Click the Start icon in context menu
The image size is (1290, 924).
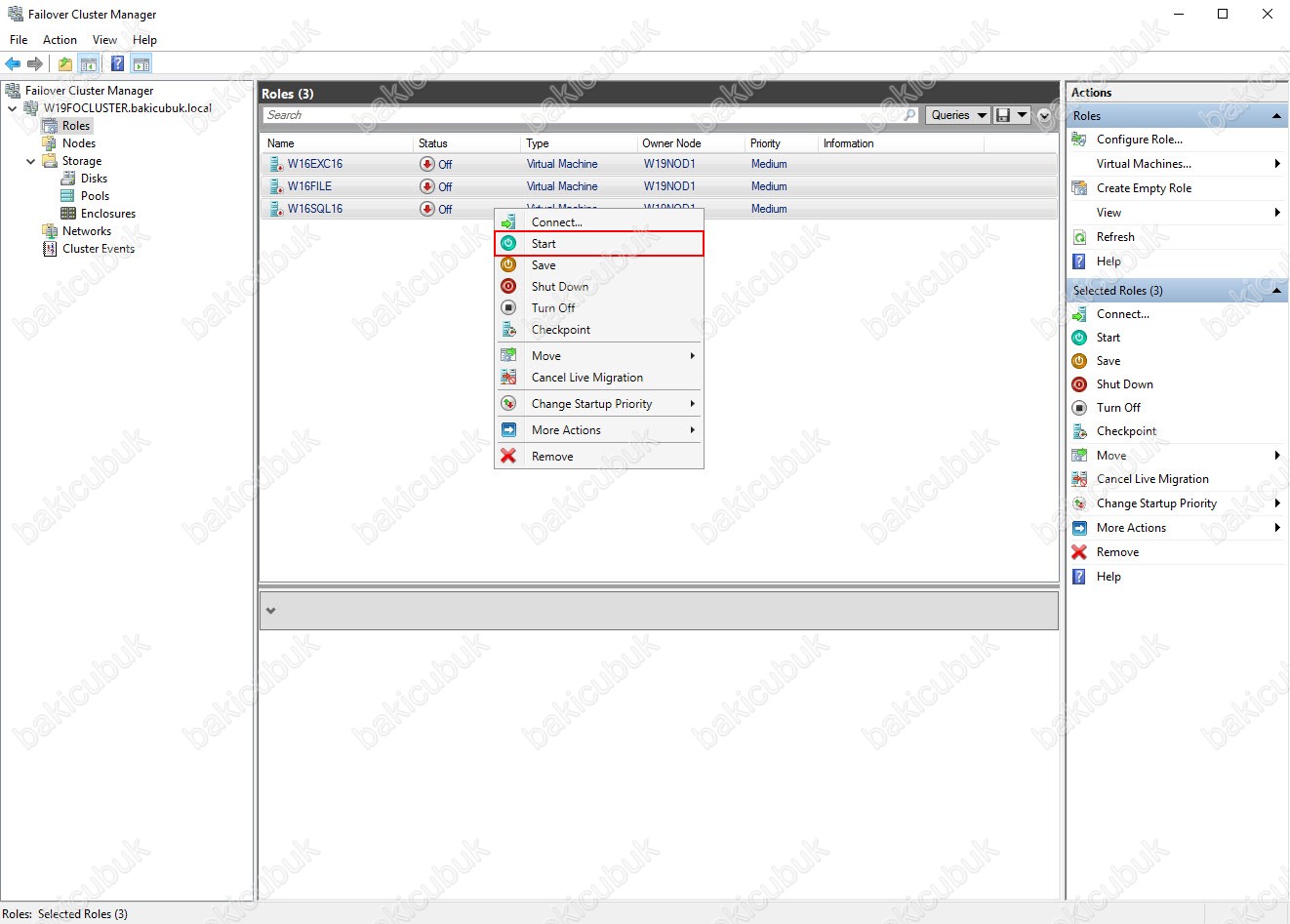[x=508, y=244]
